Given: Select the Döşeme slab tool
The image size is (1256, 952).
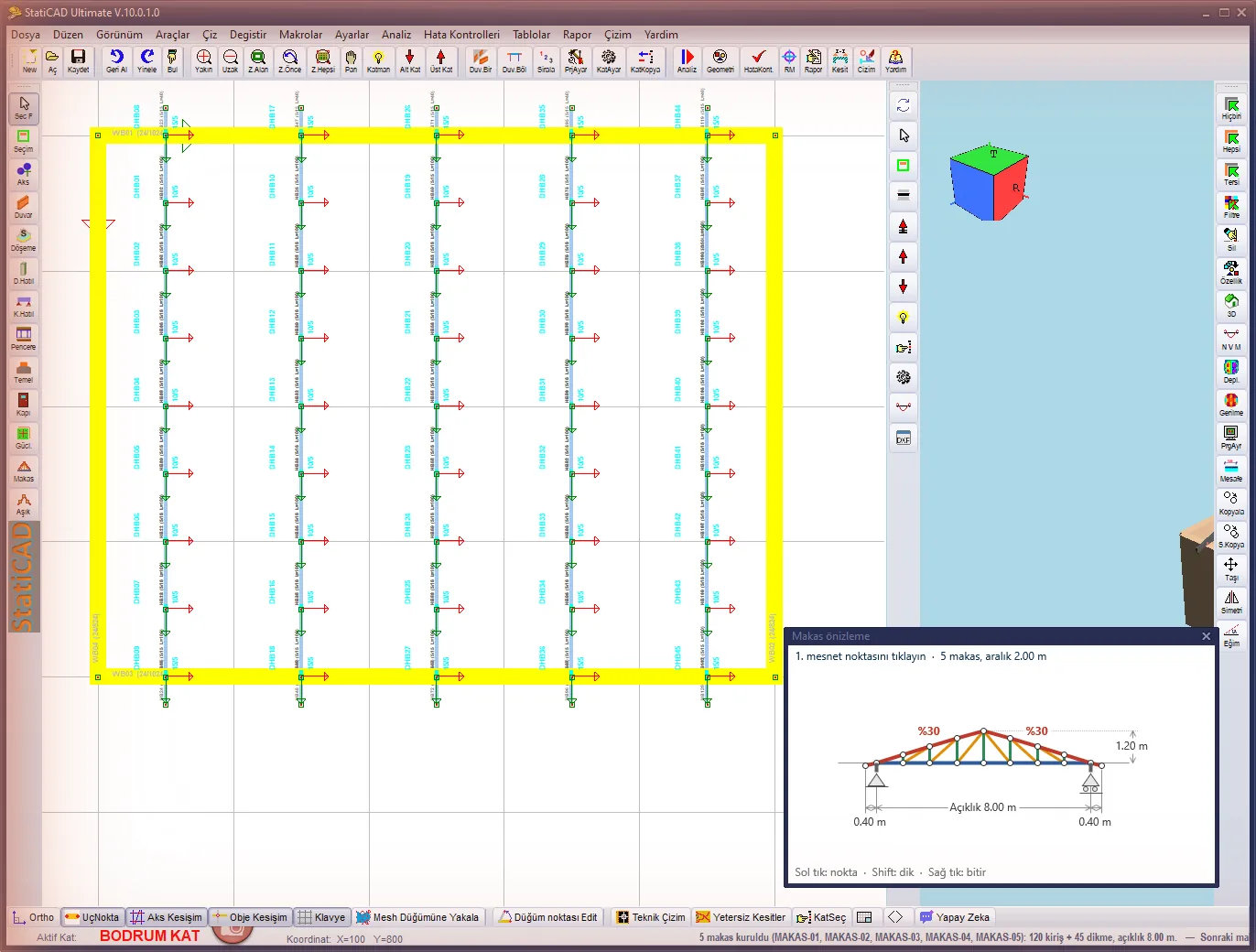Looking at the screenshot, I should tap(24, 240).
